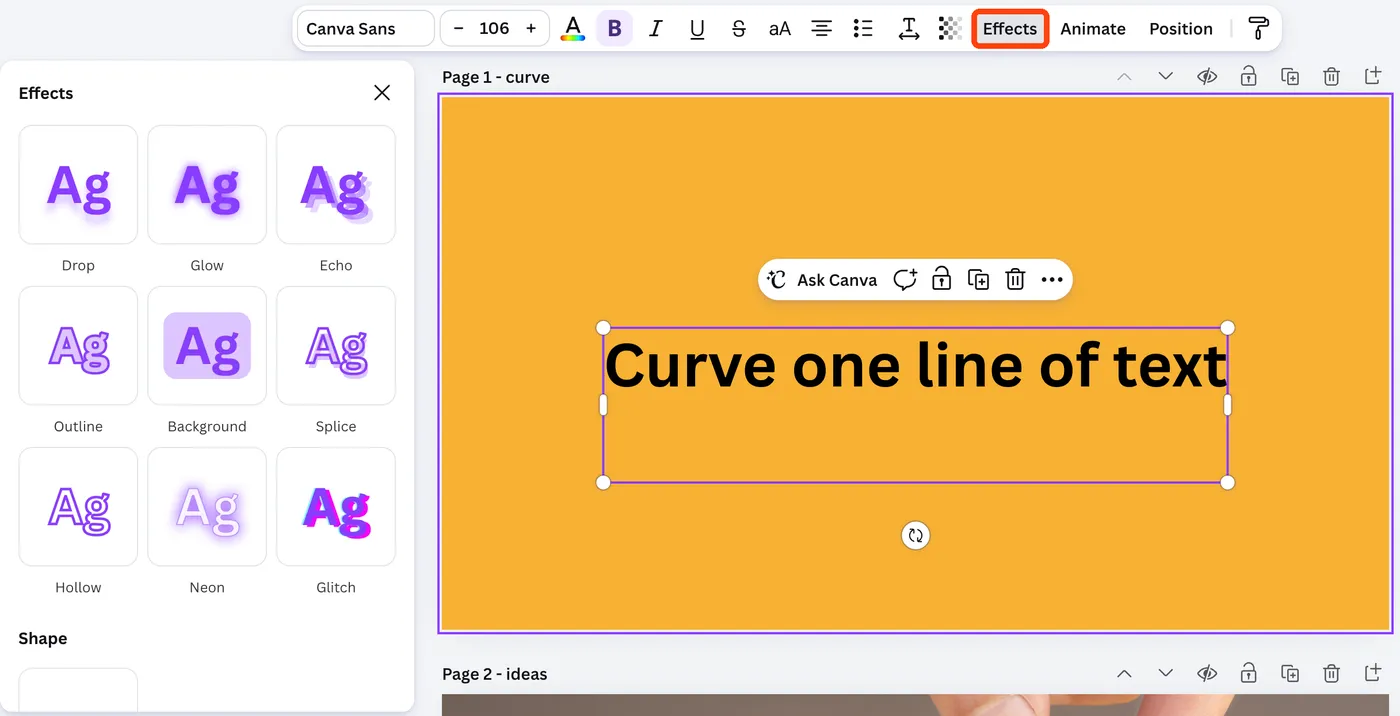Click the rotate handle below the text
This screenshot has height=716, width=1400.
[x=915, y=535]
